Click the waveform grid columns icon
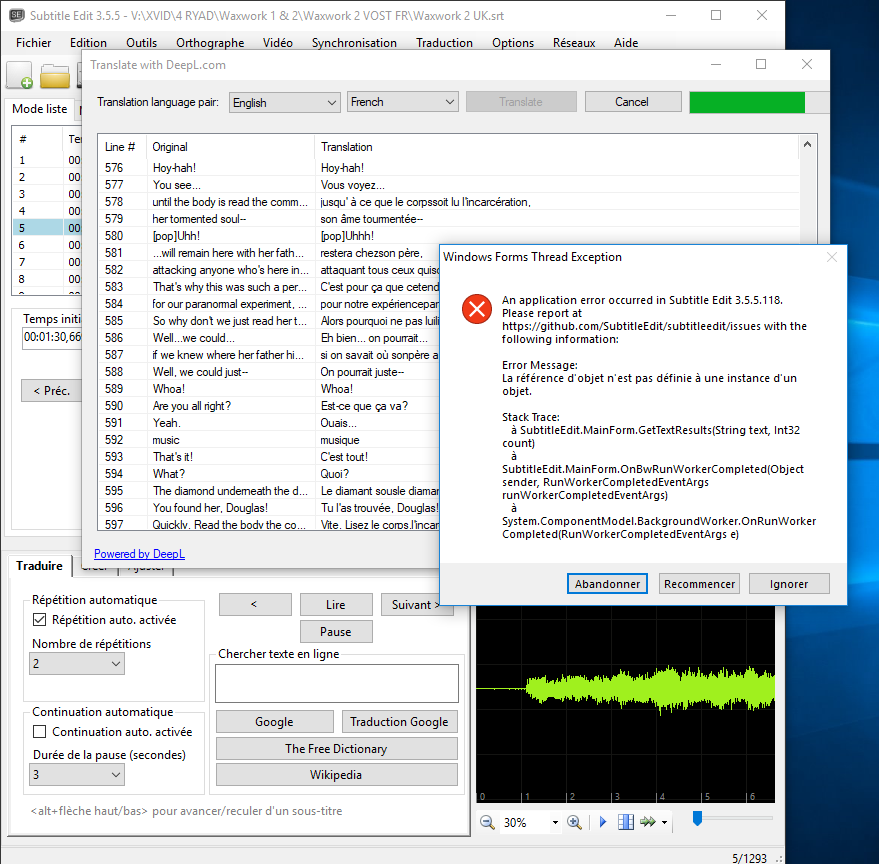 [626, 822]
